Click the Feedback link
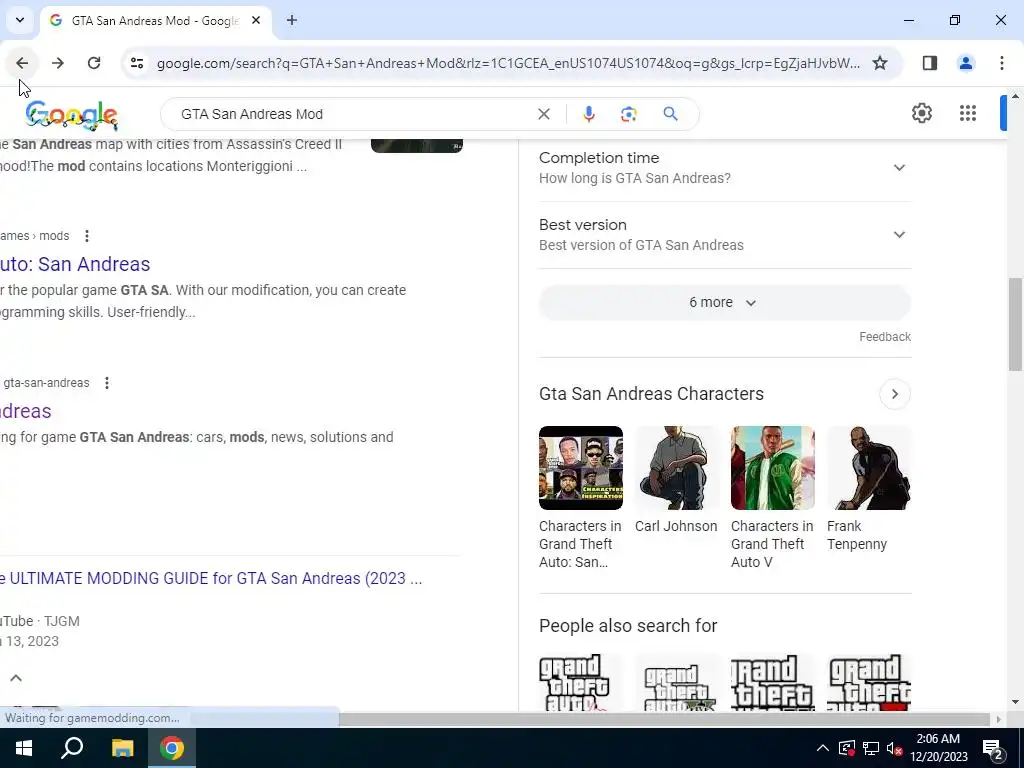1024x768 pixels. pos(885,337)
